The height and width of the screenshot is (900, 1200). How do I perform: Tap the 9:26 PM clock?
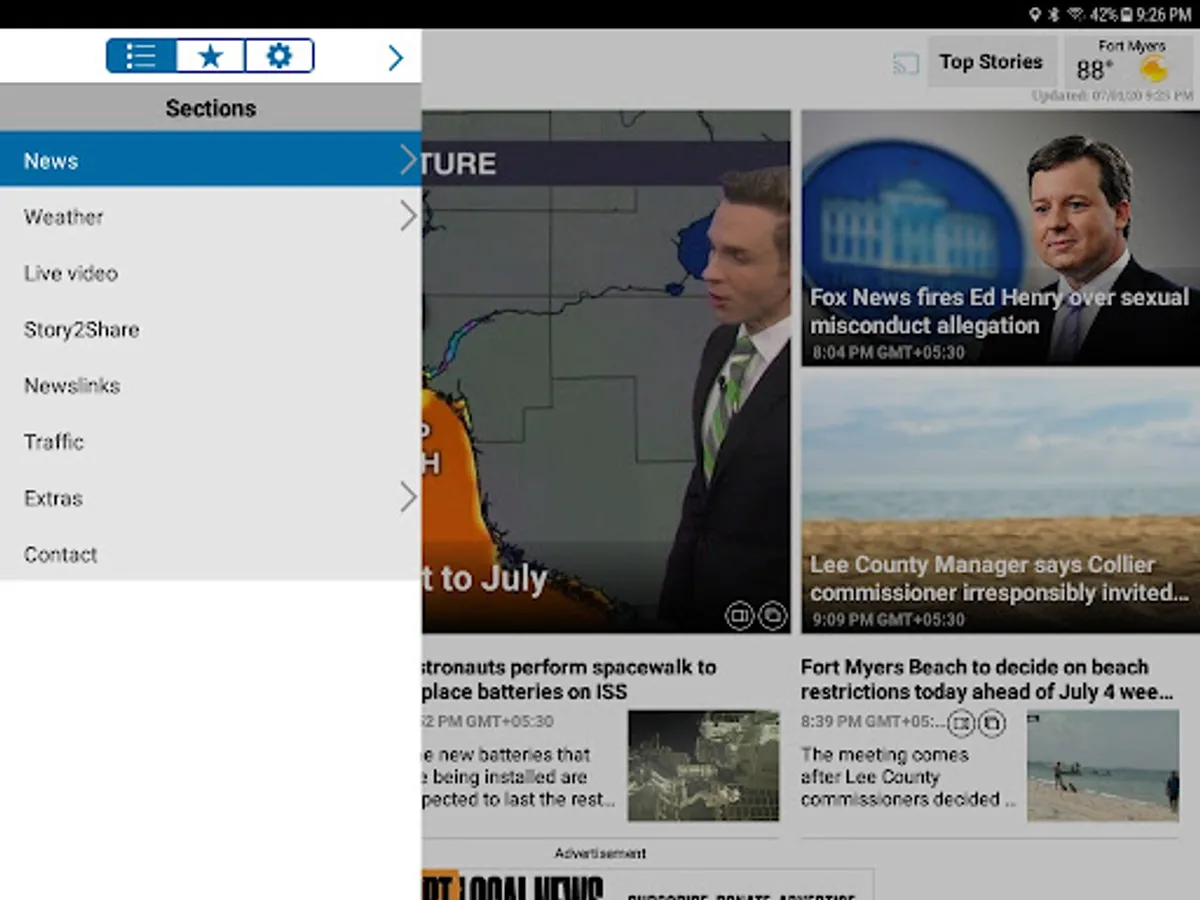tap(1164, 15)
